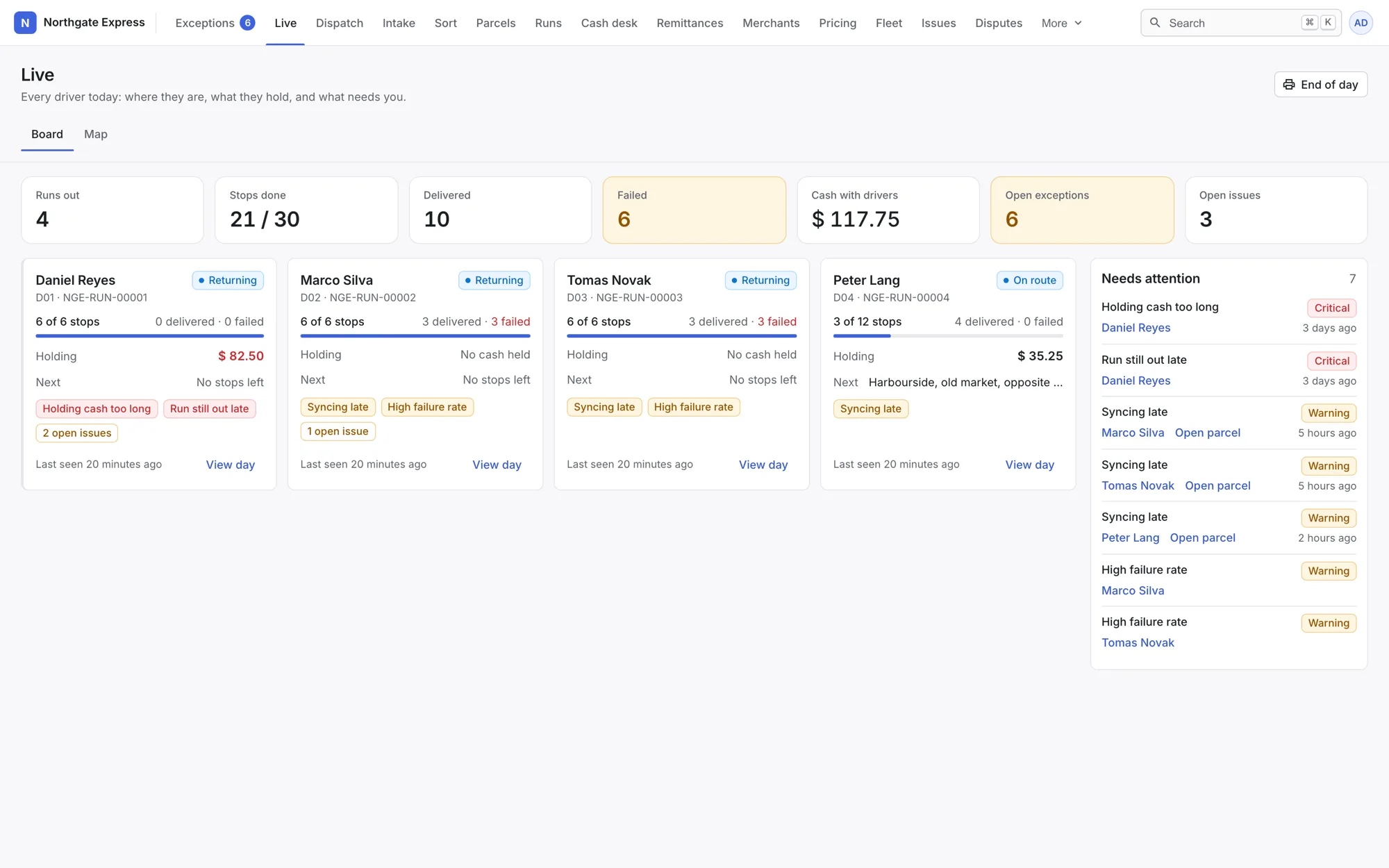
Task: Click the 2 open issues tag
Action: (x=77, y=433)
